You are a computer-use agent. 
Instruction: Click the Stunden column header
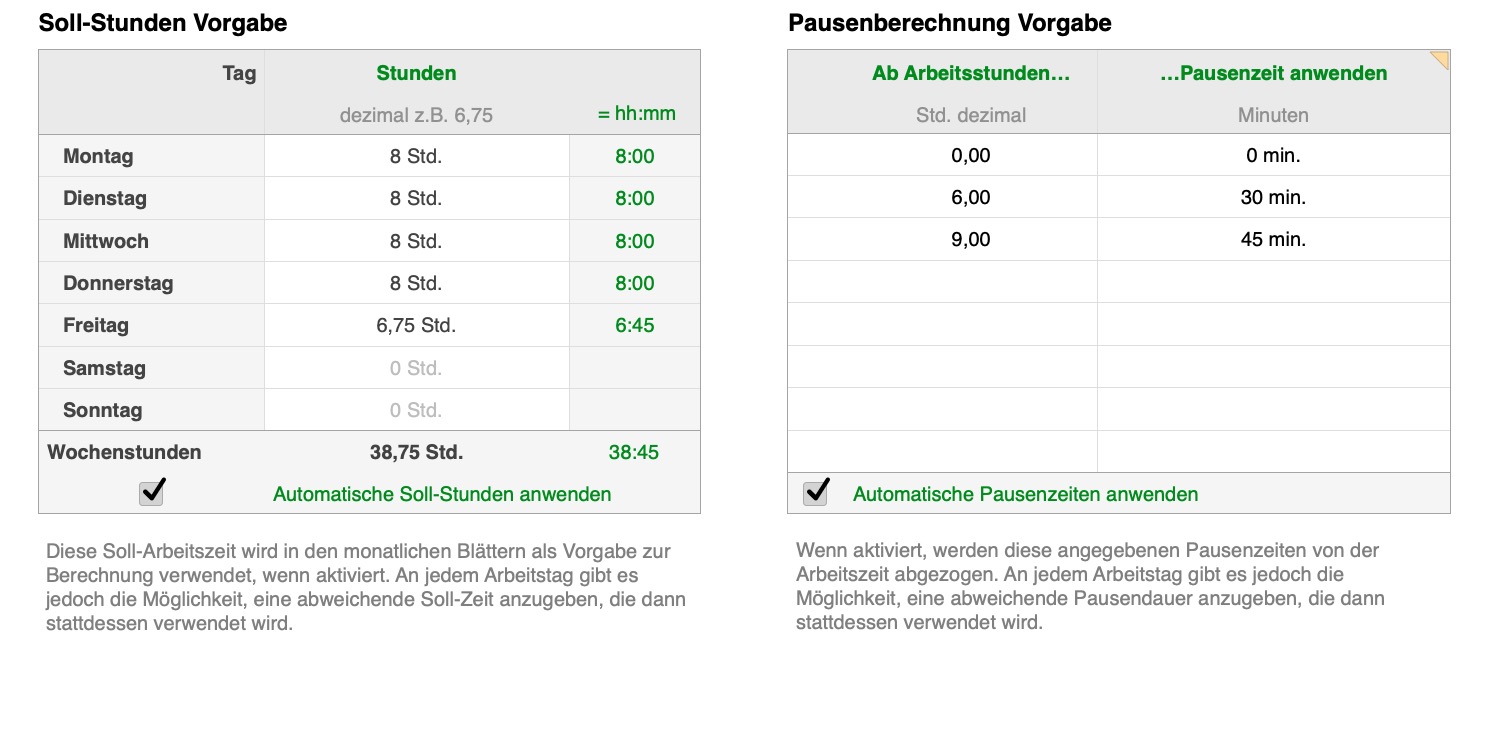[416, 73]
